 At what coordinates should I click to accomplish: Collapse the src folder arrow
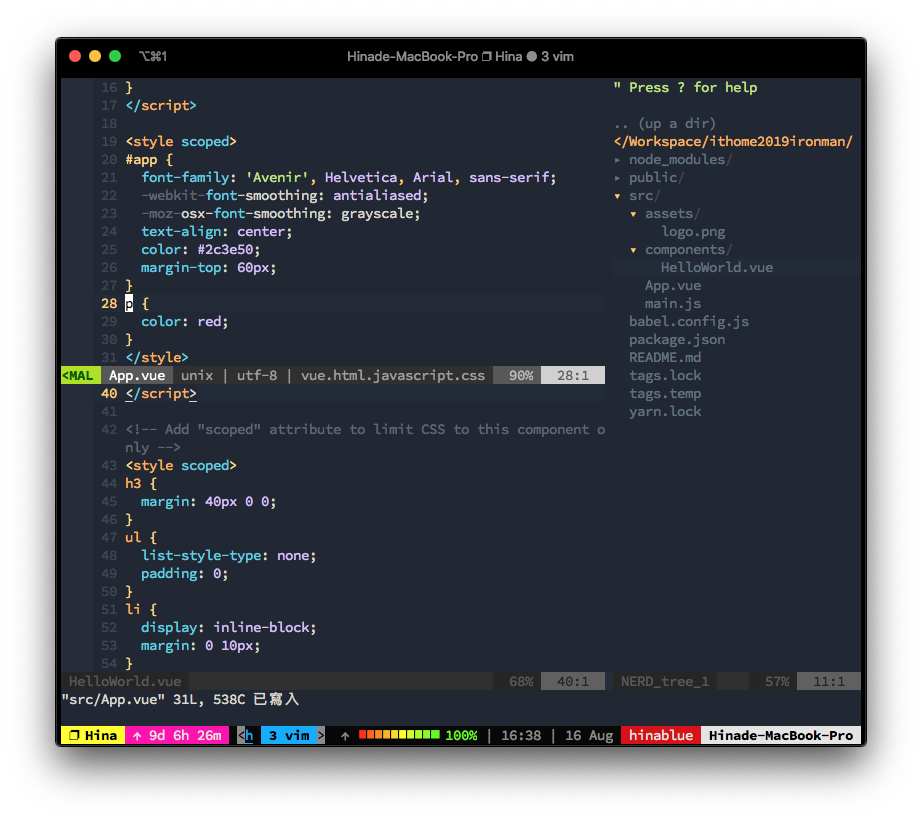(617, 196)
